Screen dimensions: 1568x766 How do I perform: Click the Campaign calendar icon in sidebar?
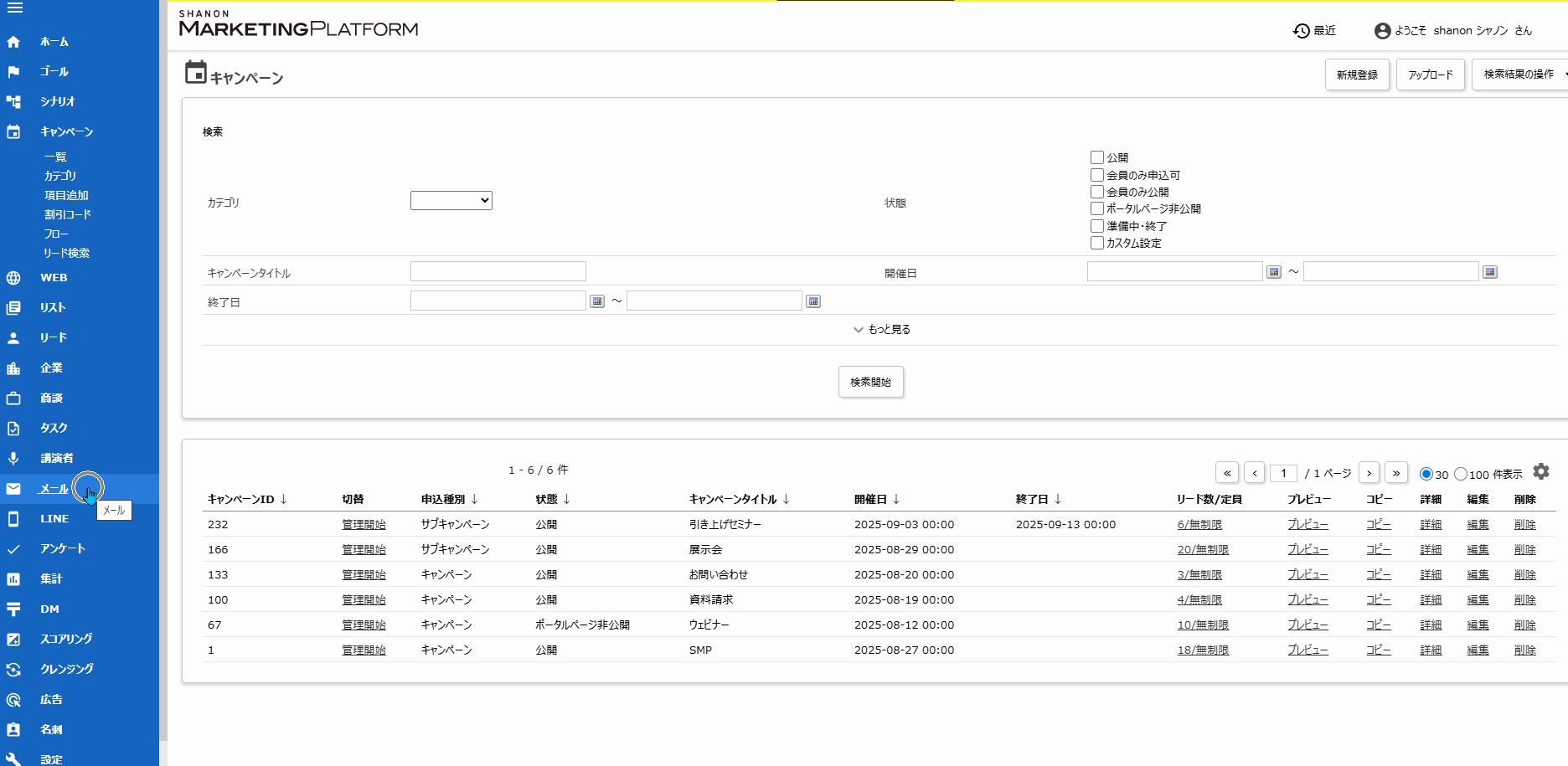tap(13, 132)
